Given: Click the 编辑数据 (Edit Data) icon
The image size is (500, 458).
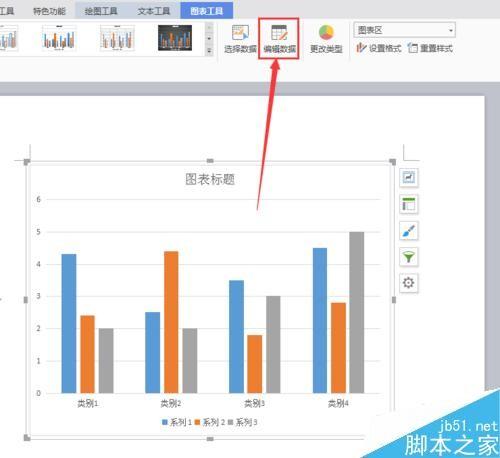Looking at the screenshot, I should (x=279, y=33).
